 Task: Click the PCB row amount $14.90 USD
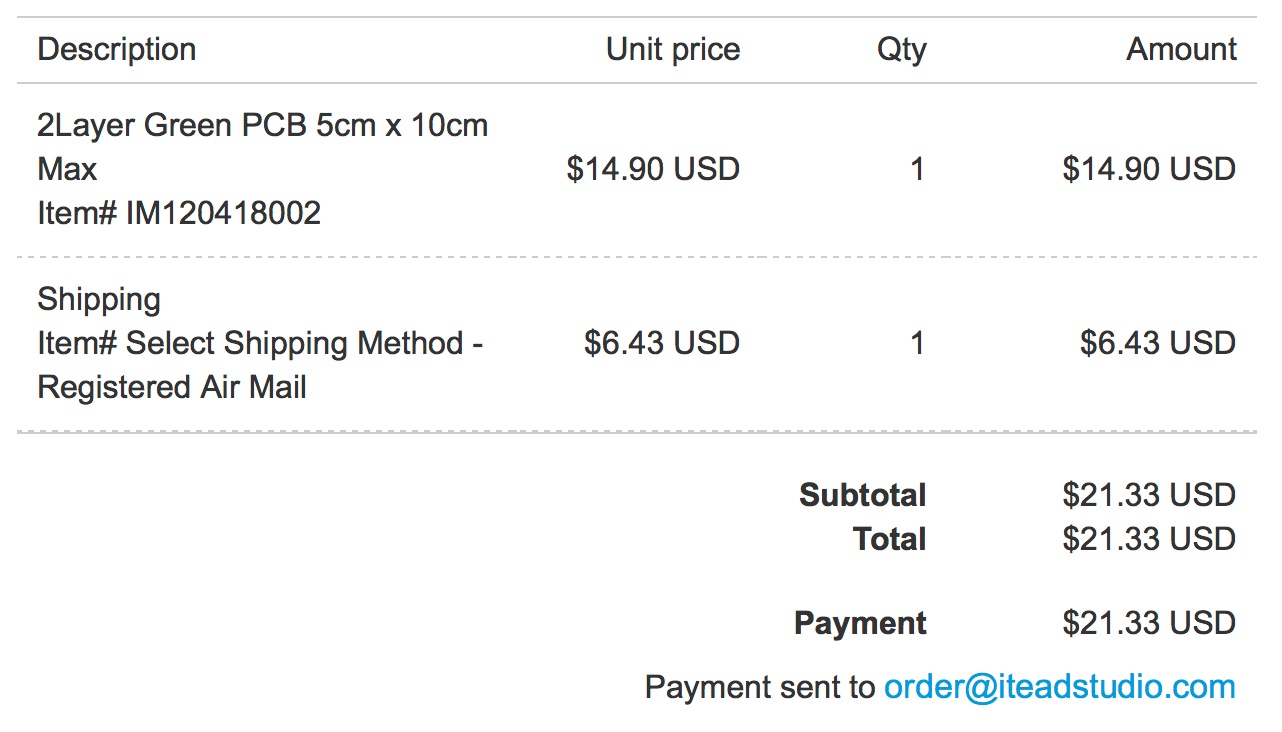(1149, 169)
